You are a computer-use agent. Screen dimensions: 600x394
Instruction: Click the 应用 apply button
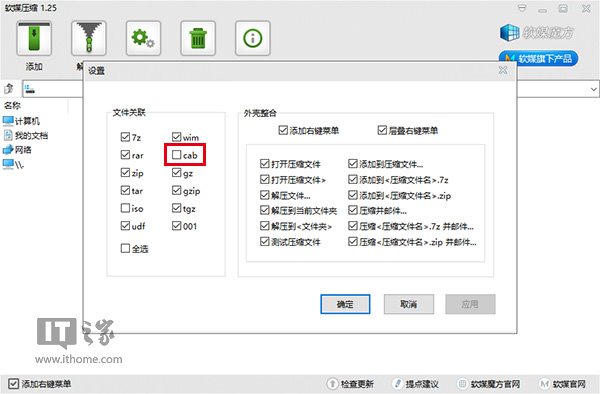tap(470, 304)
